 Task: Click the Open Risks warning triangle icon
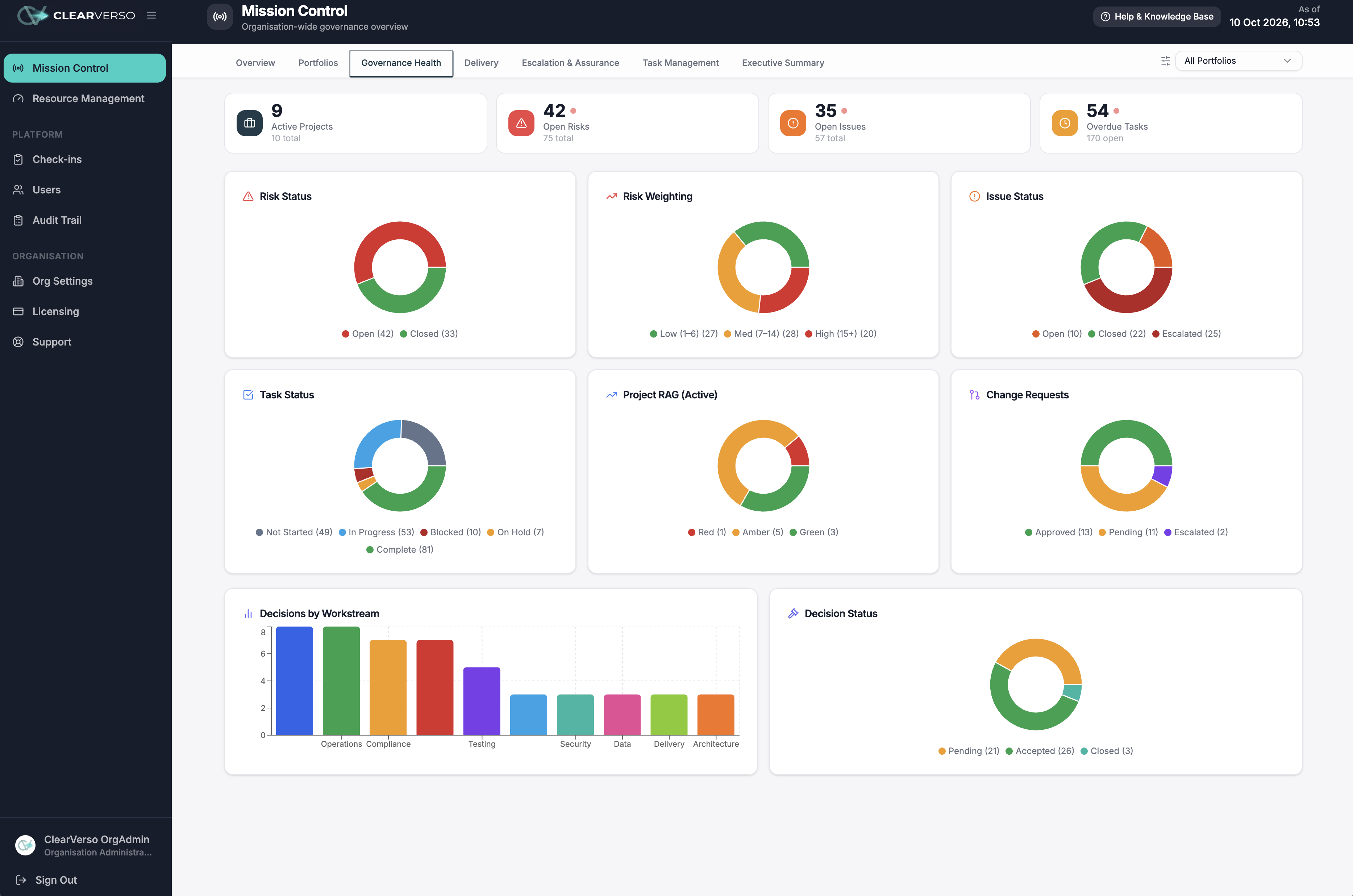(521, 123)
